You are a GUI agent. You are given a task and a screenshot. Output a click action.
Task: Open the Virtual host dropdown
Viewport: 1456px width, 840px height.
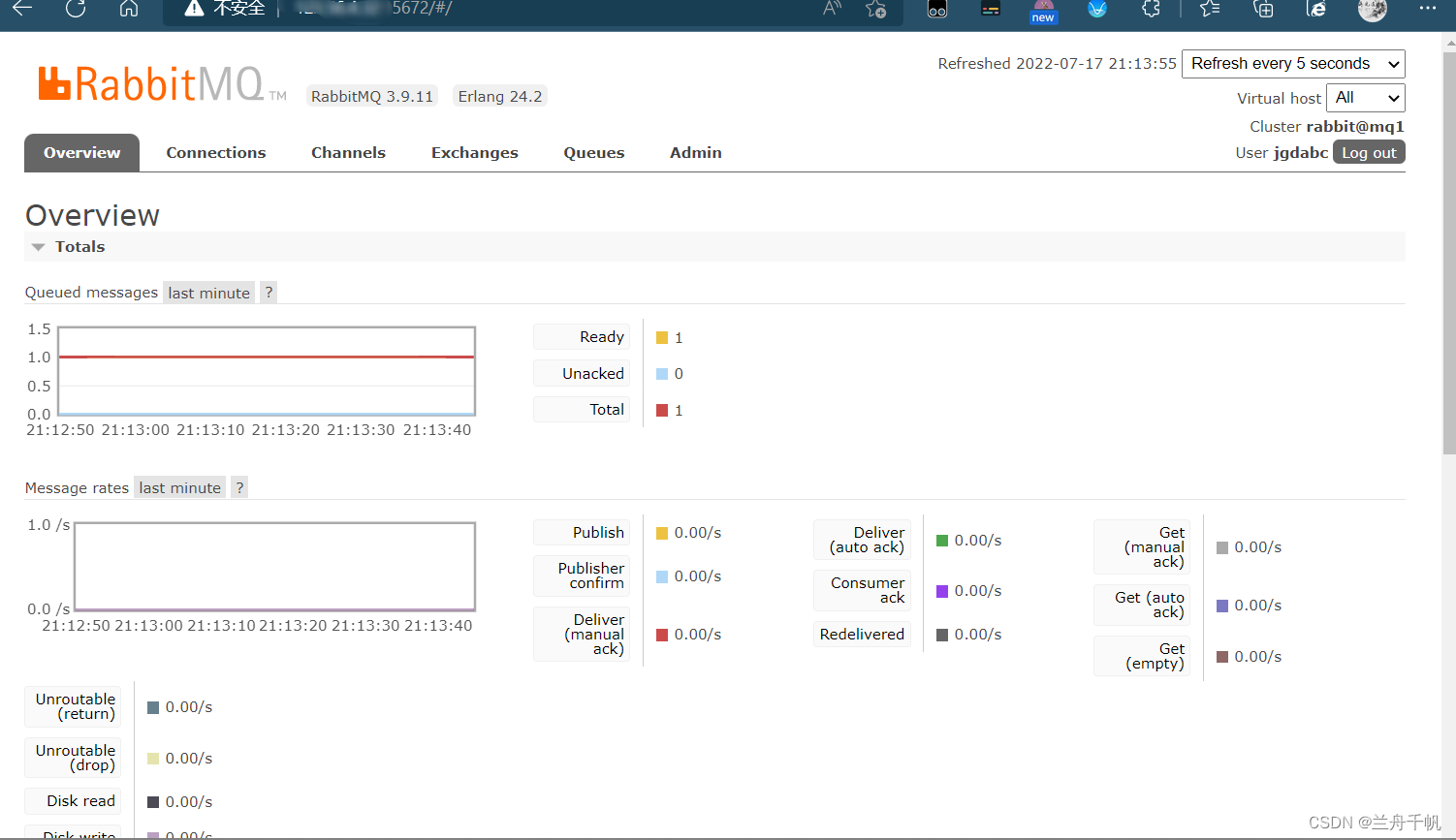(x=1366, y=98)
